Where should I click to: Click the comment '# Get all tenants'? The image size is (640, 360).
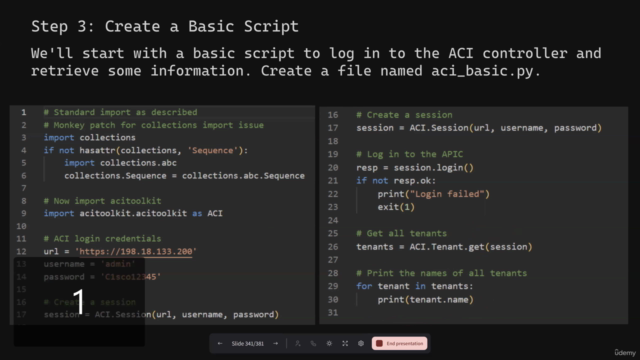pyautogui.click(x=401, y=233)
